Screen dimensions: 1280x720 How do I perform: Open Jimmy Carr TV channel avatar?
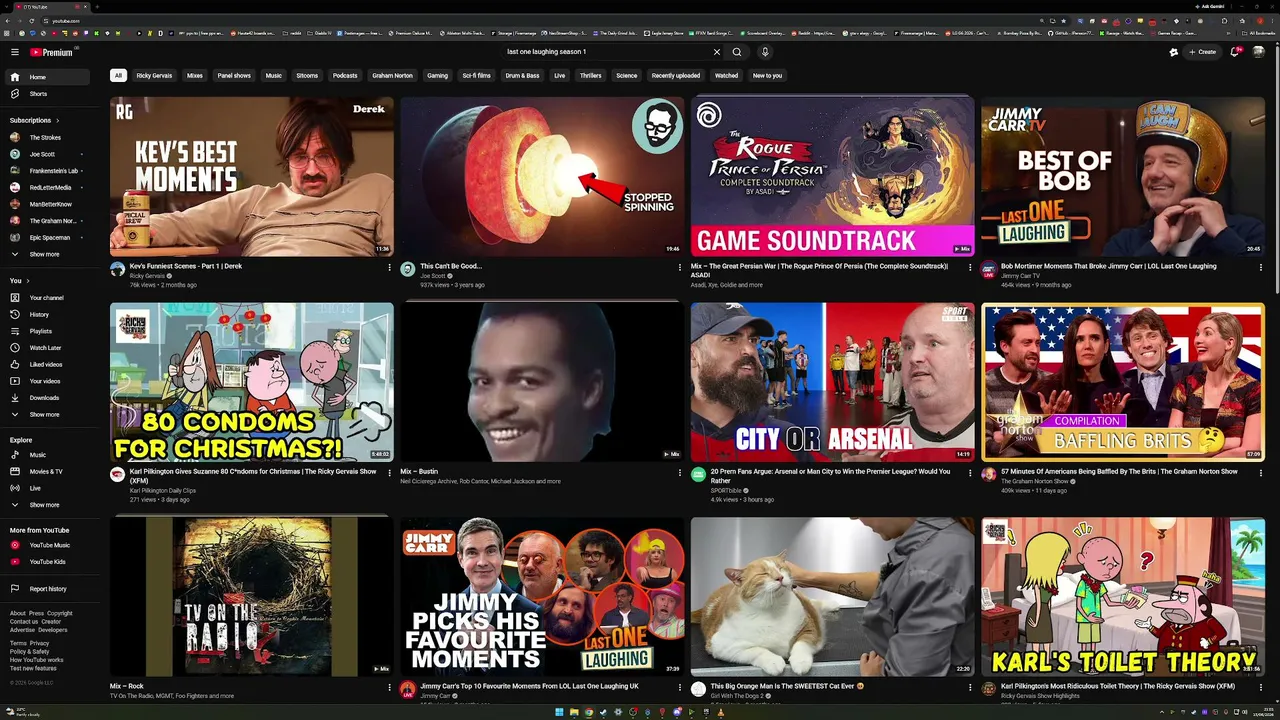[x=988, y=269]
